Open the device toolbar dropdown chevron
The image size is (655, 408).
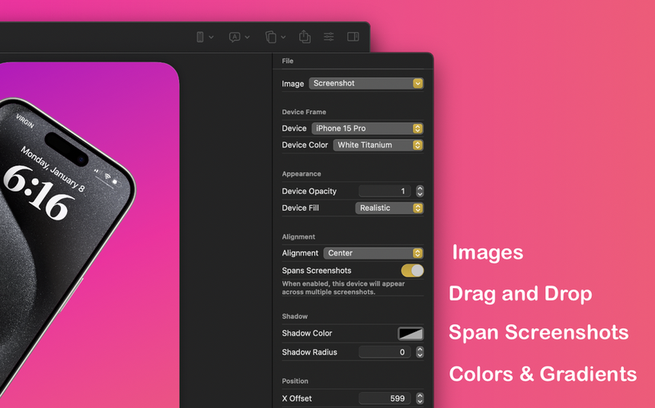click(211, 37)
